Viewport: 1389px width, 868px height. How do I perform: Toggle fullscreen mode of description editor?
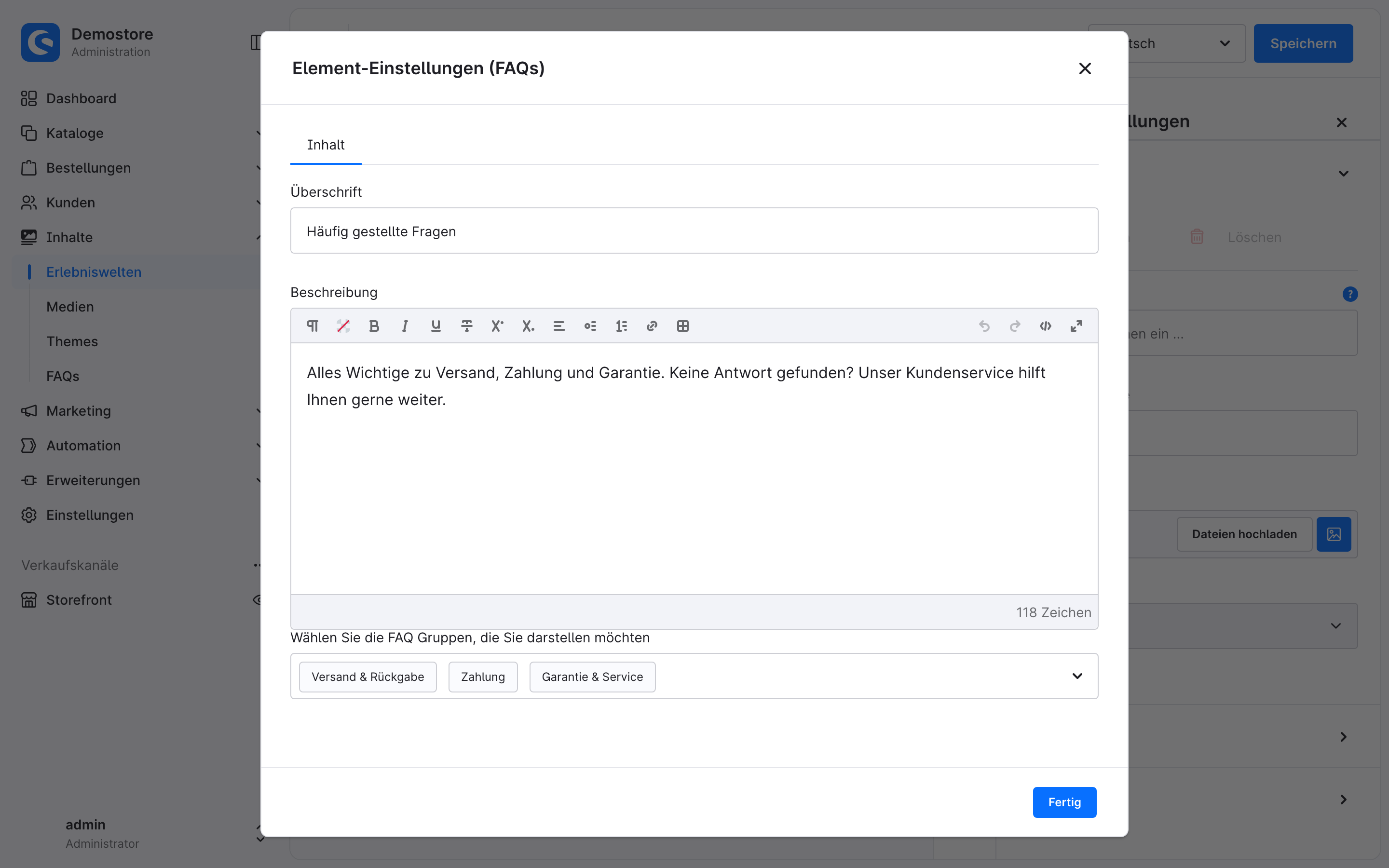point(1076,326)
